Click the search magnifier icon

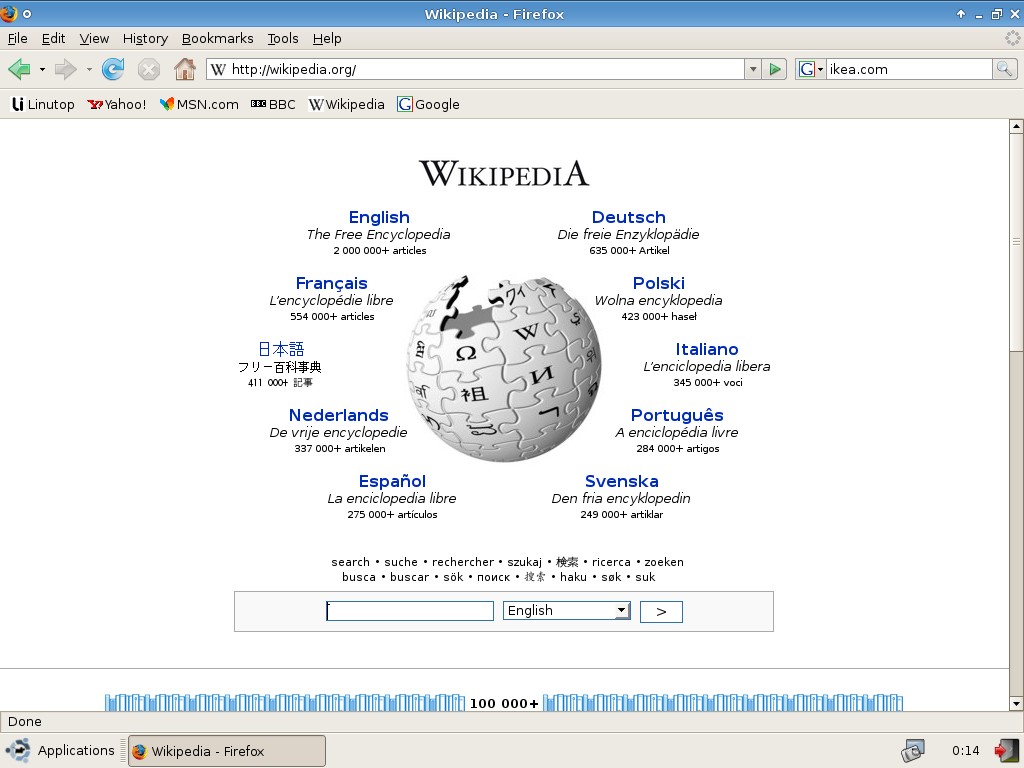1004,69
